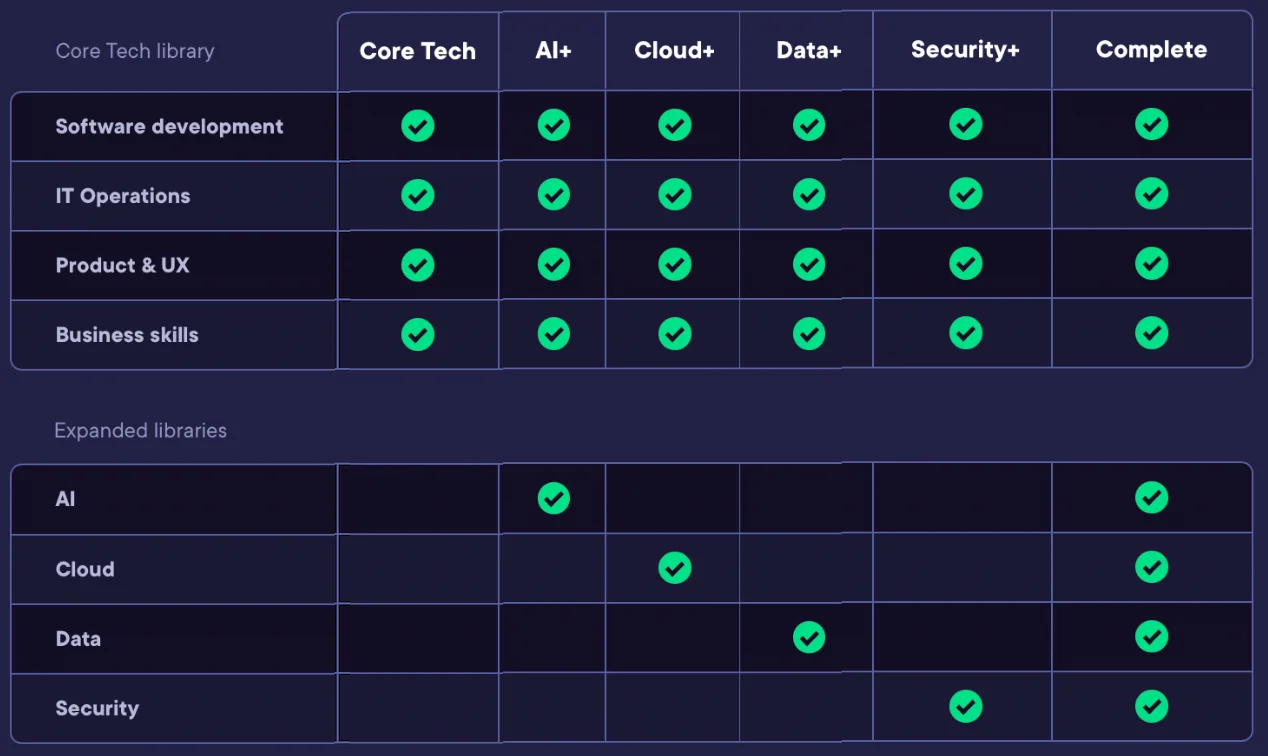Click the Security row label

(97, 708)
